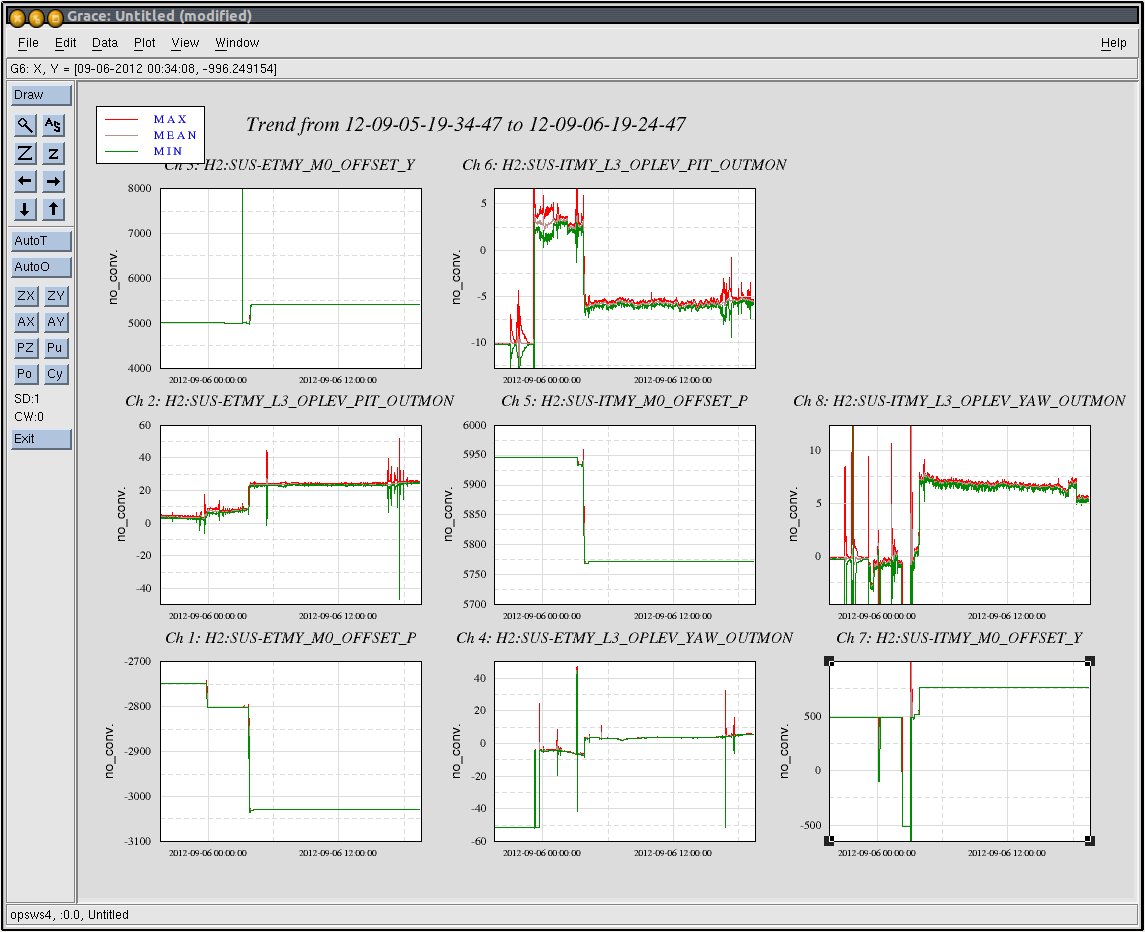The height and width of the screenshot is (932, 1145).
Task: Click the AX autoscale button
Action: pos(26,322)
